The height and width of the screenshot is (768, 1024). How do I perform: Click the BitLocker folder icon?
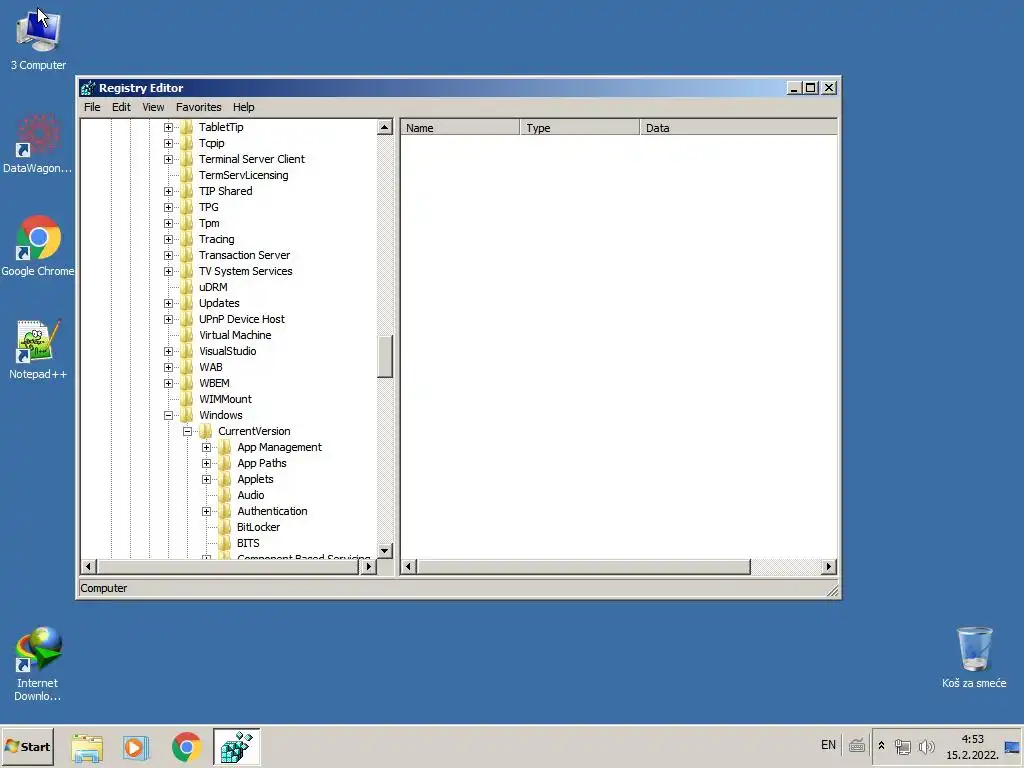pyautogui.click(x=225, y=527)
